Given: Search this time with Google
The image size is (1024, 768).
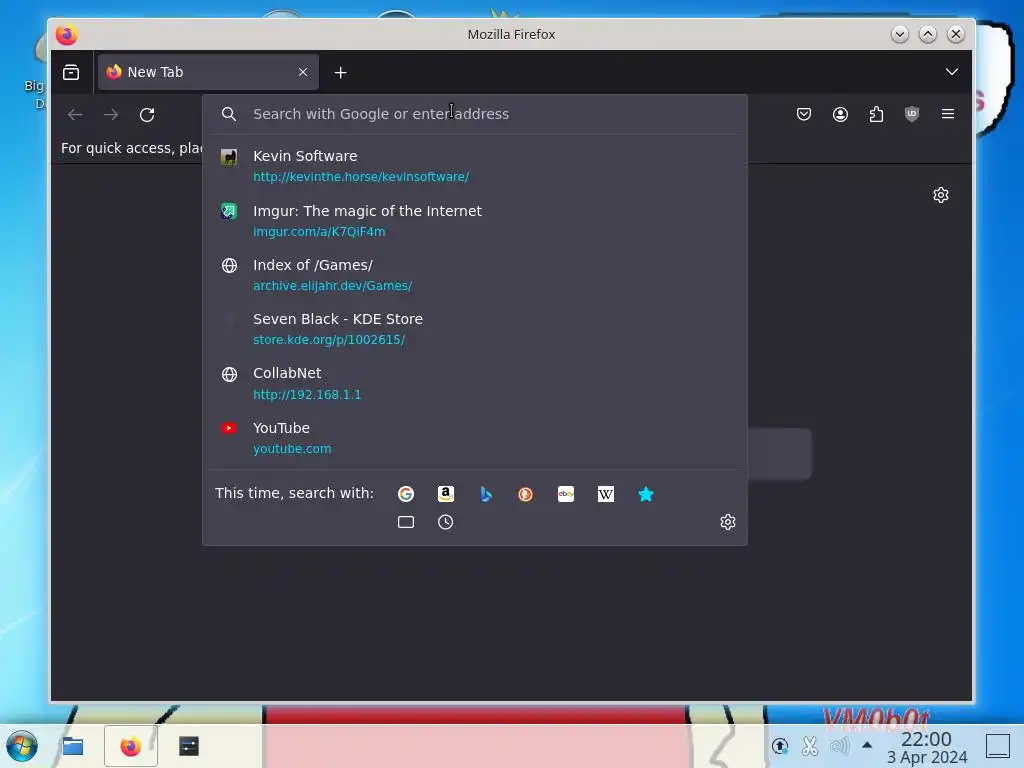Looking at the screenshot, I should (x=406, y=494).
